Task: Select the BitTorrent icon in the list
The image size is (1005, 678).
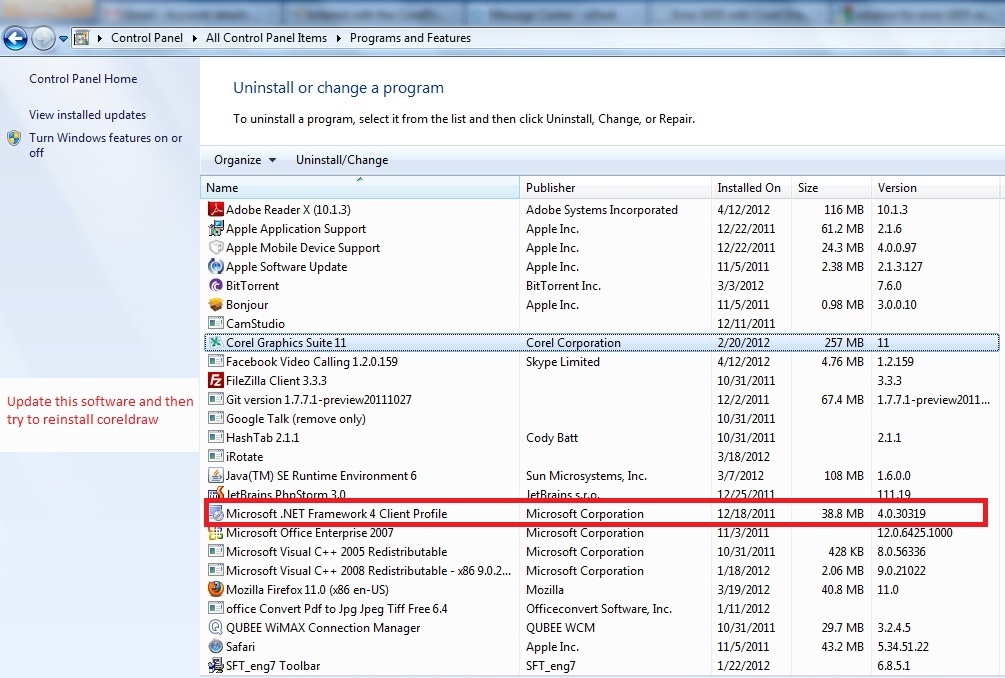Action: 215,286
